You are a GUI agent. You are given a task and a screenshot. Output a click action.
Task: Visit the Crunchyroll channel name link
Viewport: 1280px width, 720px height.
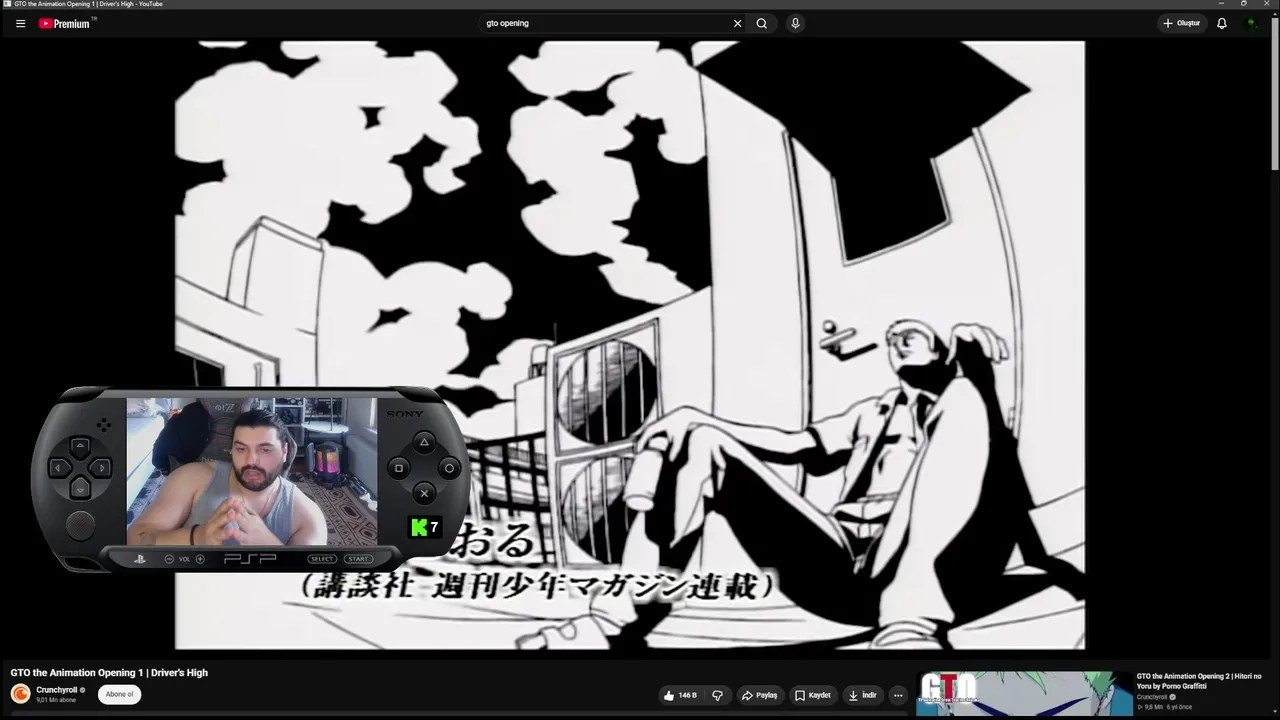click(56, 690)
